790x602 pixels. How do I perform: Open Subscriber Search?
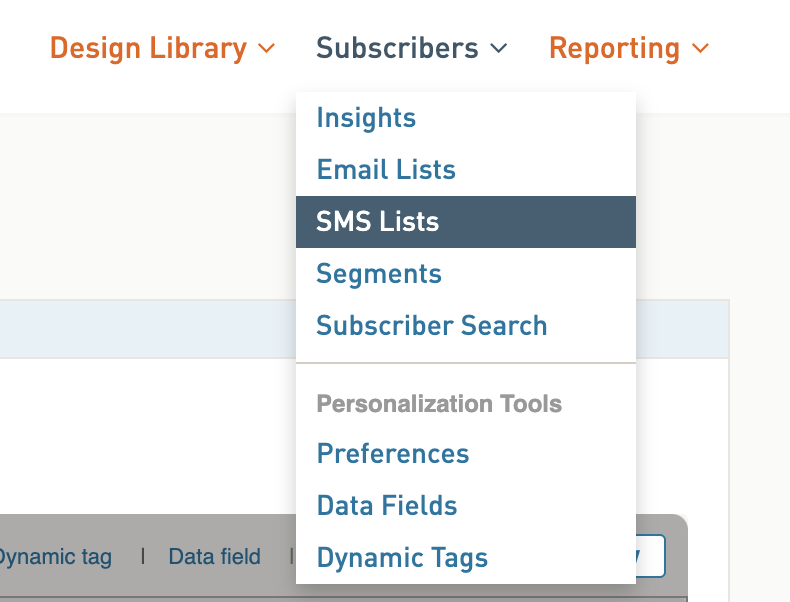pos(432,325)
